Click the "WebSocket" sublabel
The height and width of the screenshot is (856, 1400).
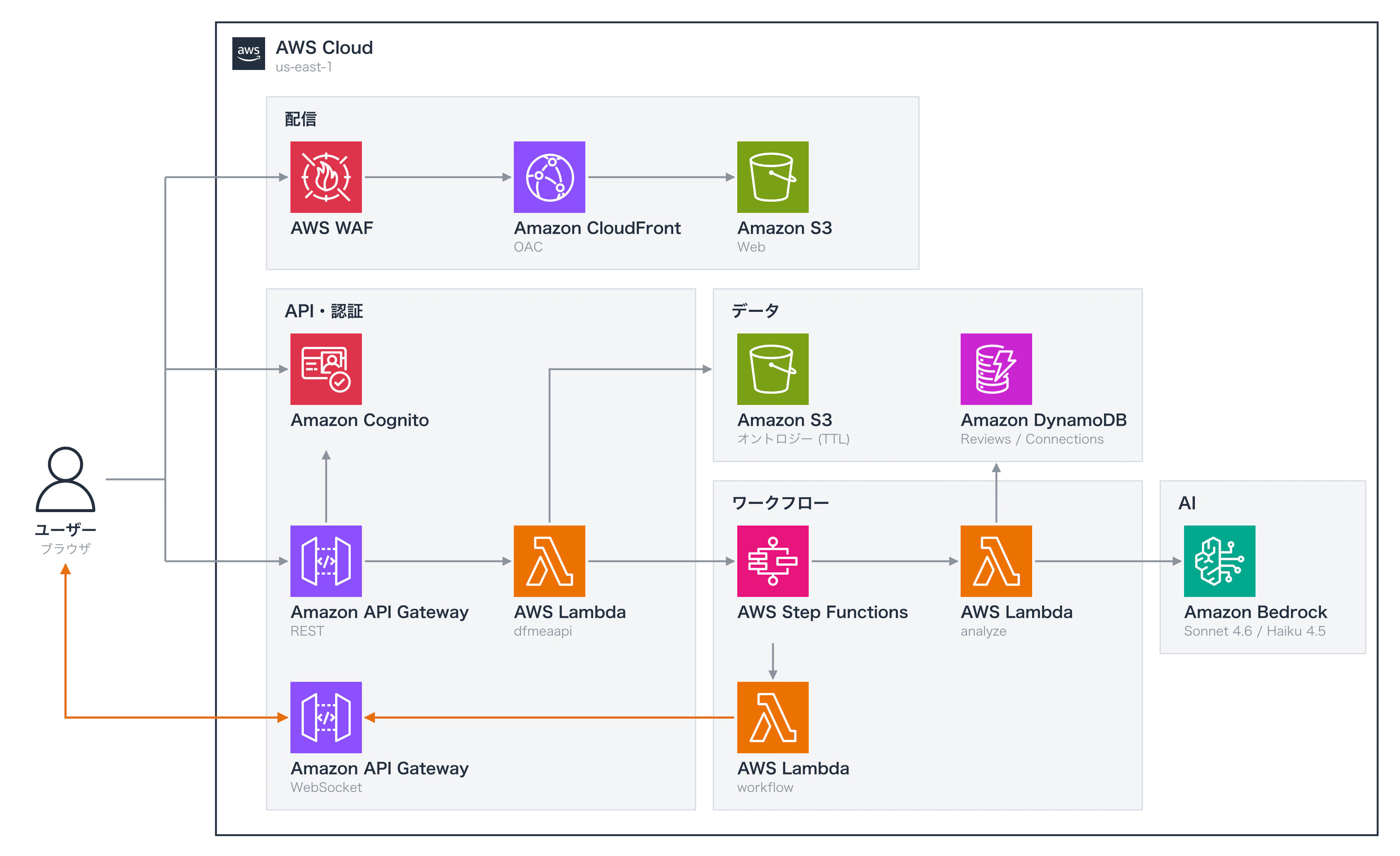coord(326,787)
